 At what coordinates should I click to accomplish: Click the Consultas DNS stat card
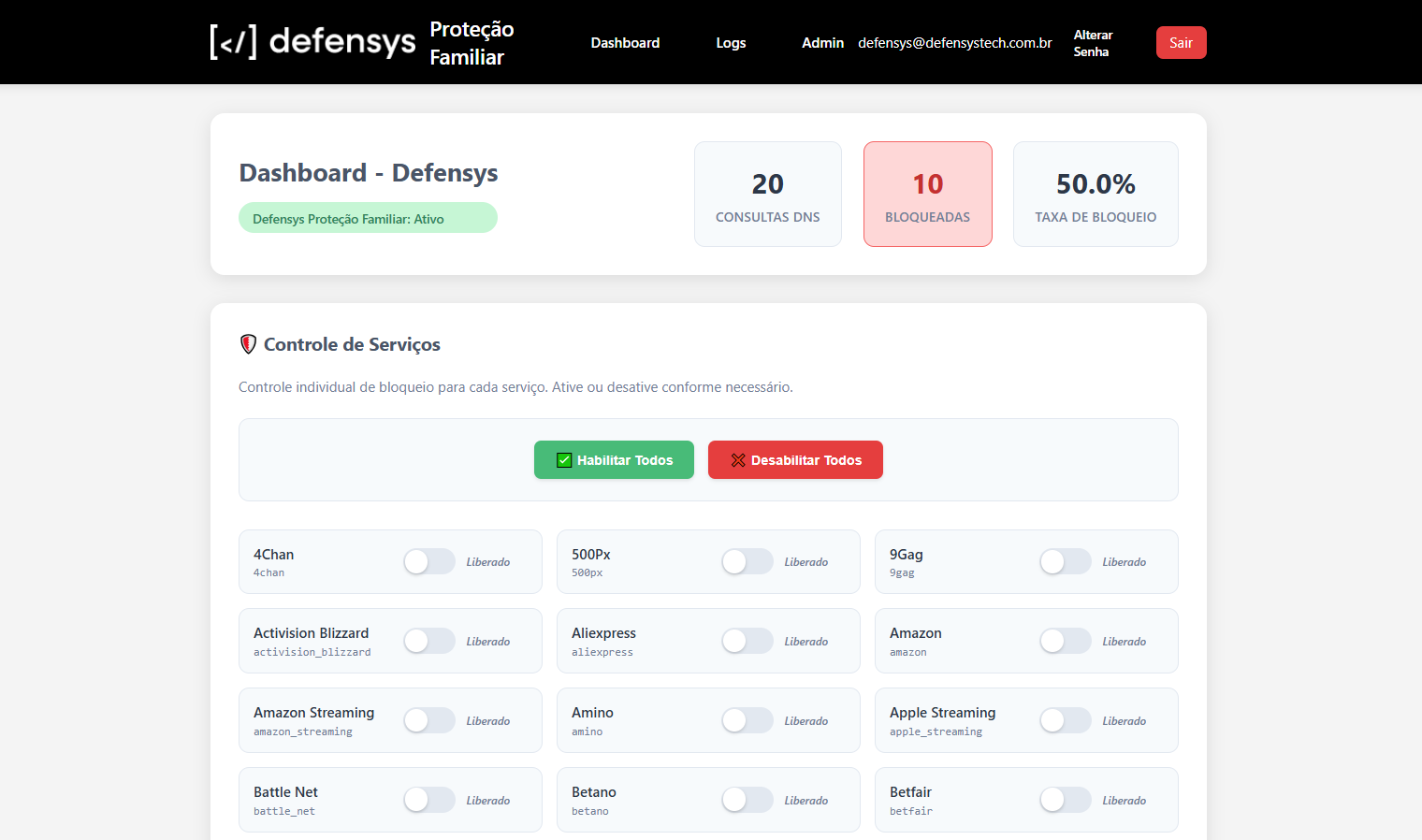(x=767, y=195)
